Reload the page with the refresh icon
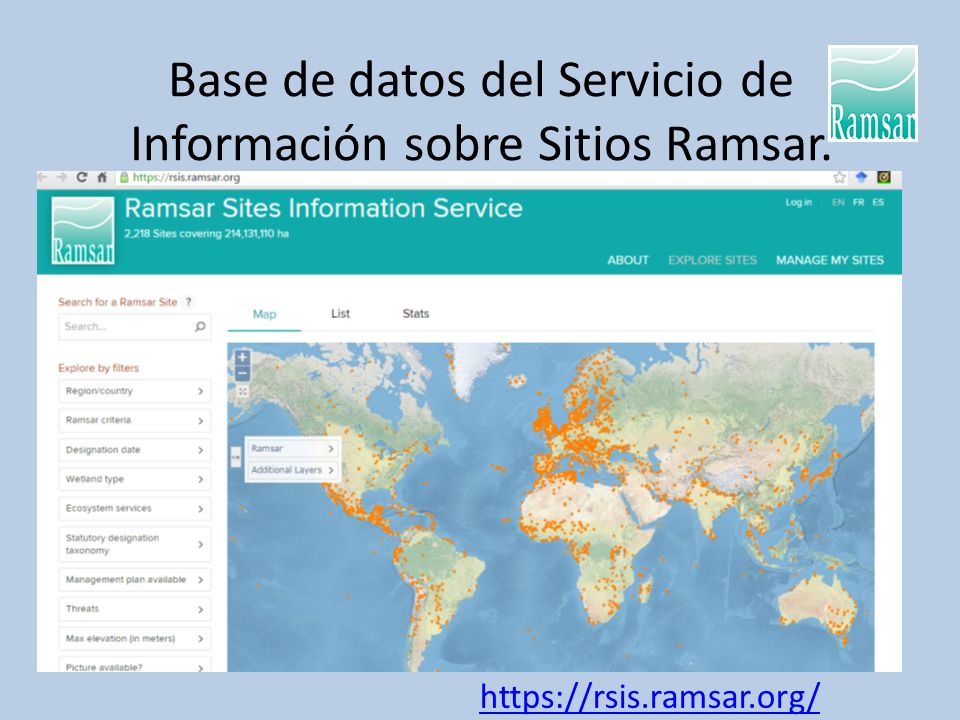 pyautogui.click(x=82, y=178)
